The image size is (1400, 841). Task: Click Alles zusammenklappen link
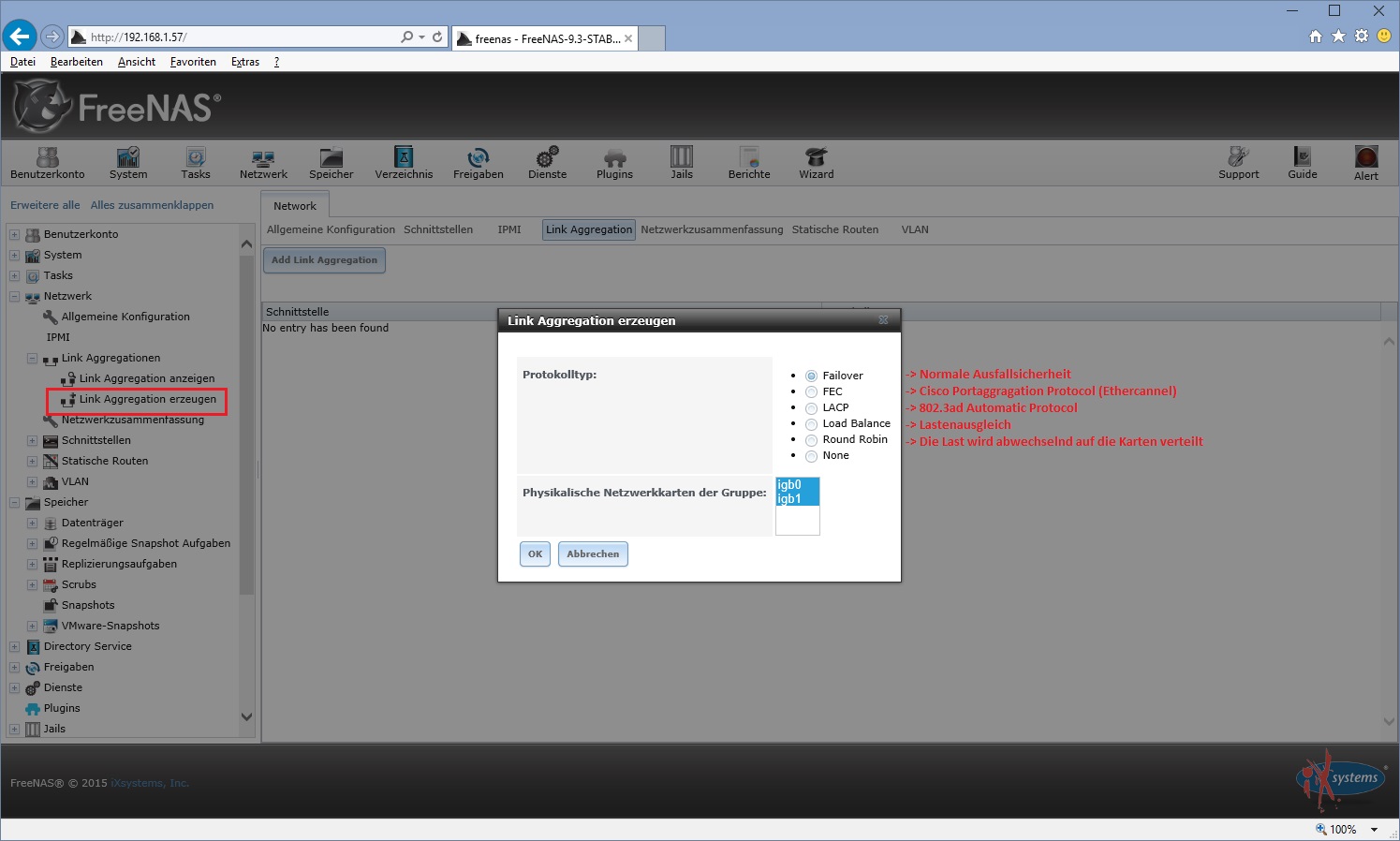(x=152, y=205)
